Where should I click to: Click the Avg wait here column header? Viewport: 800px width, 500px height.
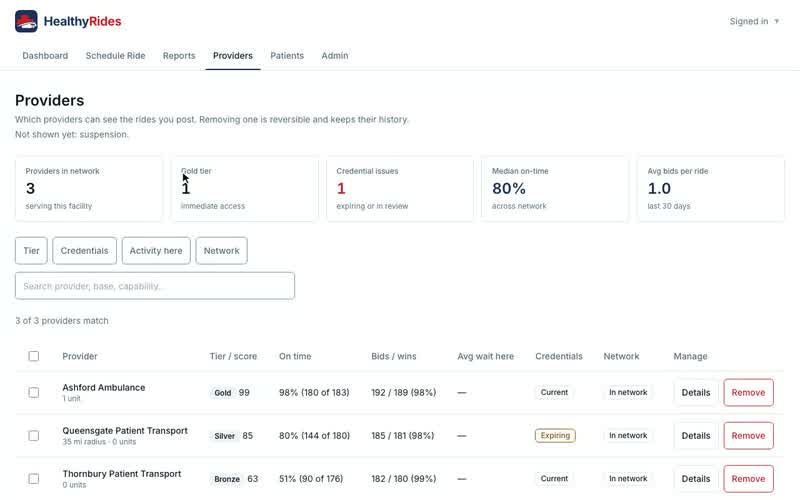486,356
